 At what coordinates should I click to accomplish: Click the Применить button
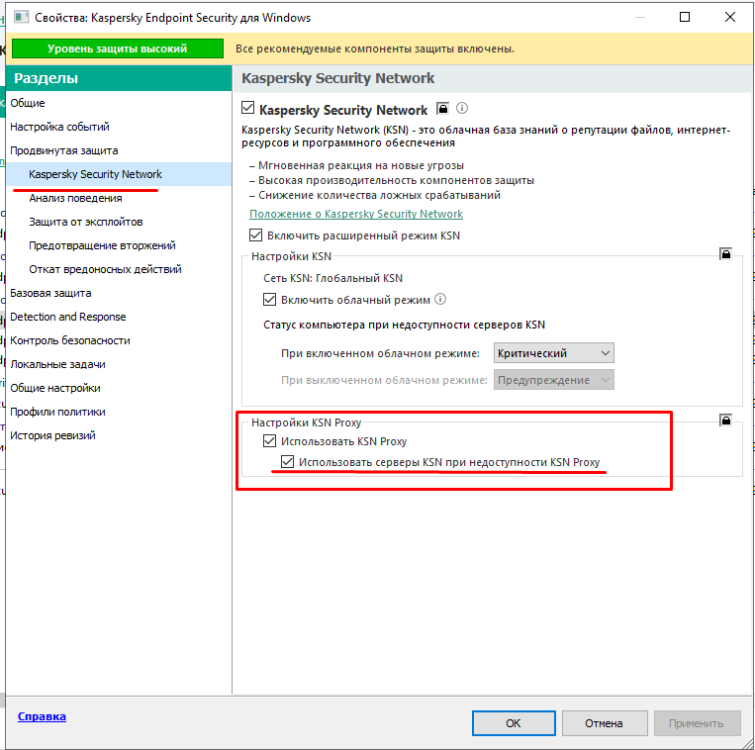[x=696, y=723]
